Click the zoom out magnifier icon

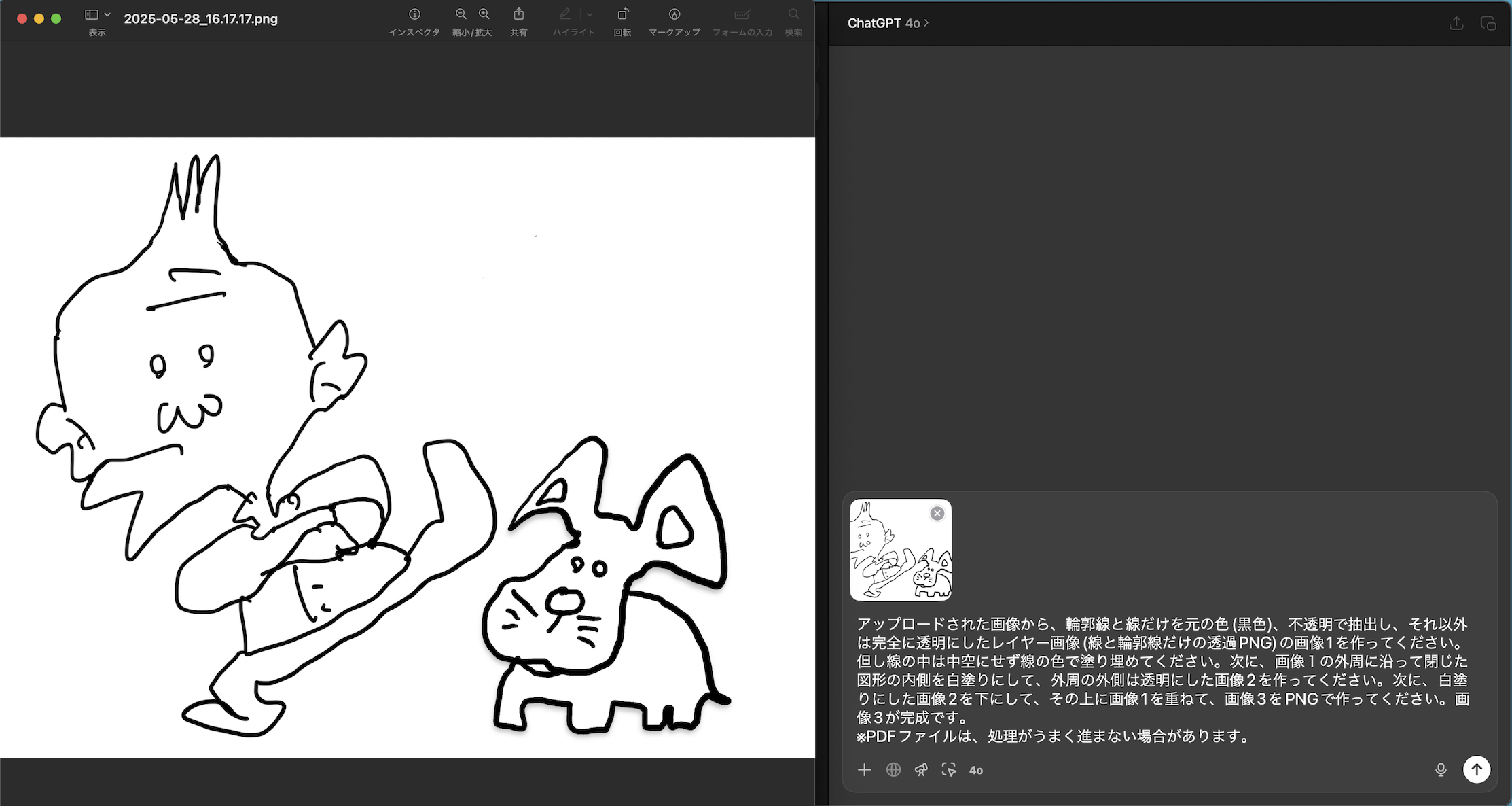tap(461, 14)
